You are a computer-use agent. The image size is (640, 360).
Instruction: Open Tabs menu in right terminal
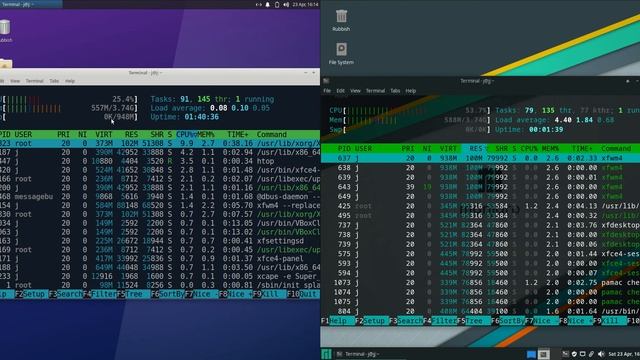pos(395,91)
